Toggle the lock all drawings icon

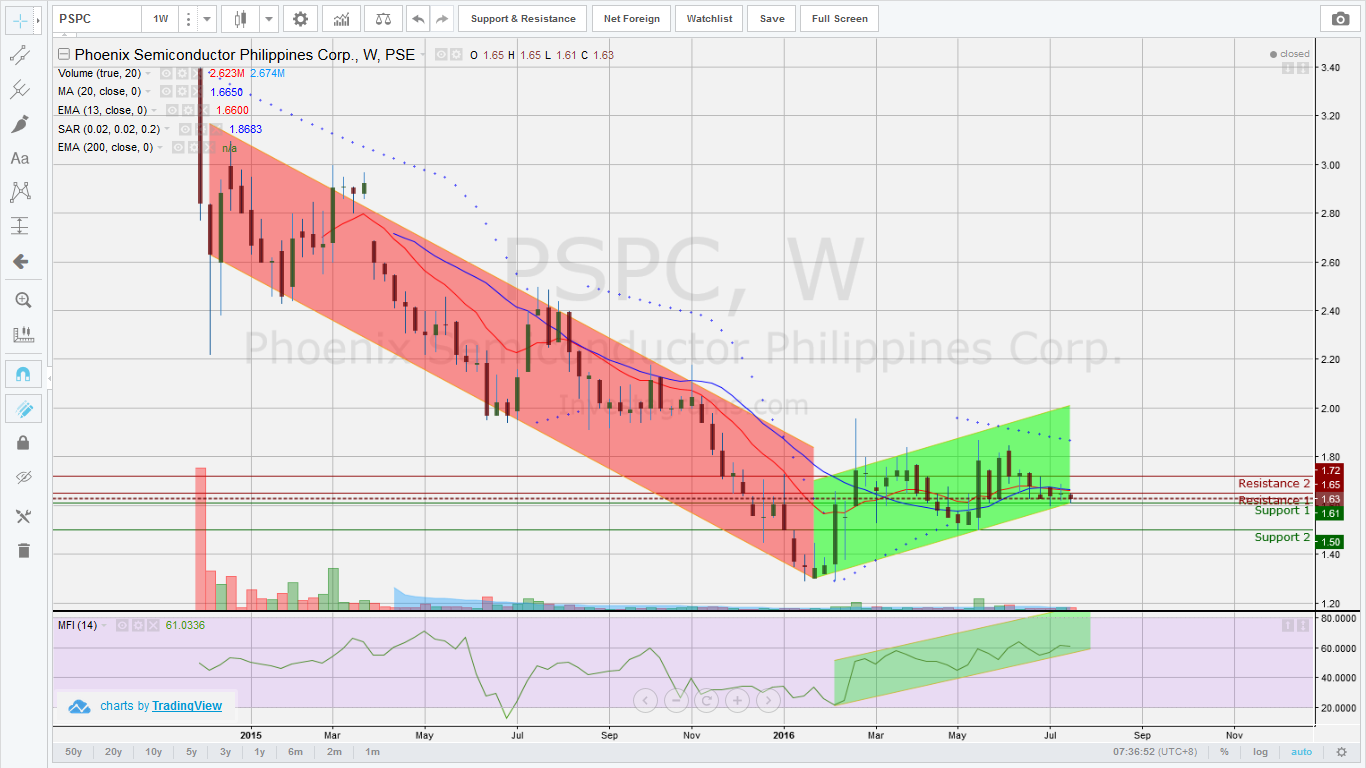coord(23,441)
